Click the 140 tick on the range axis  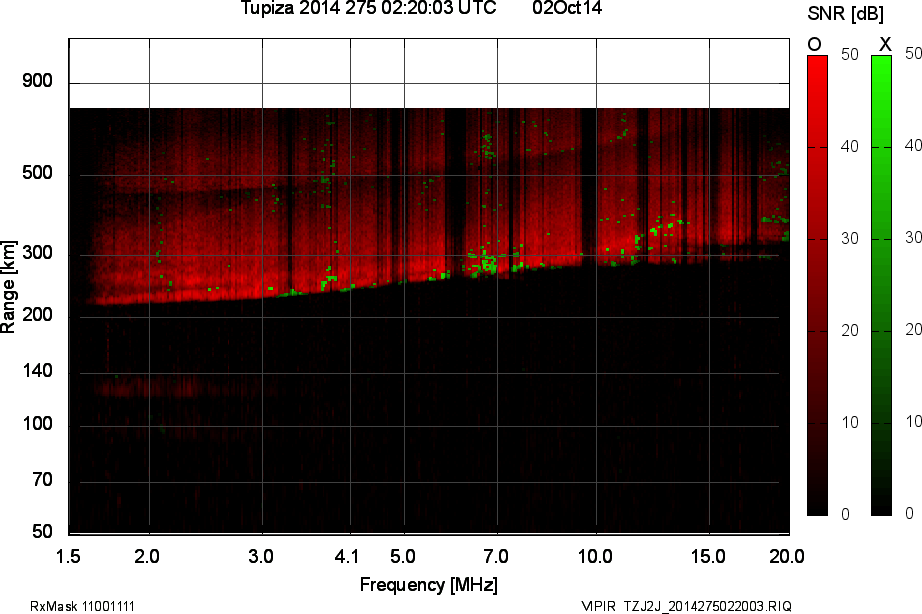pyautogui.click(x=37, y=372)
